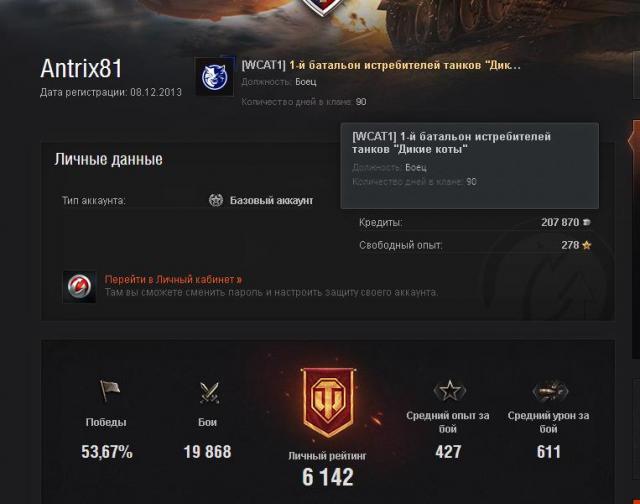Open the Wargaming personal cabinet logo icon
This screenshot has width=640, height=504.
click(x=80, y=286)
